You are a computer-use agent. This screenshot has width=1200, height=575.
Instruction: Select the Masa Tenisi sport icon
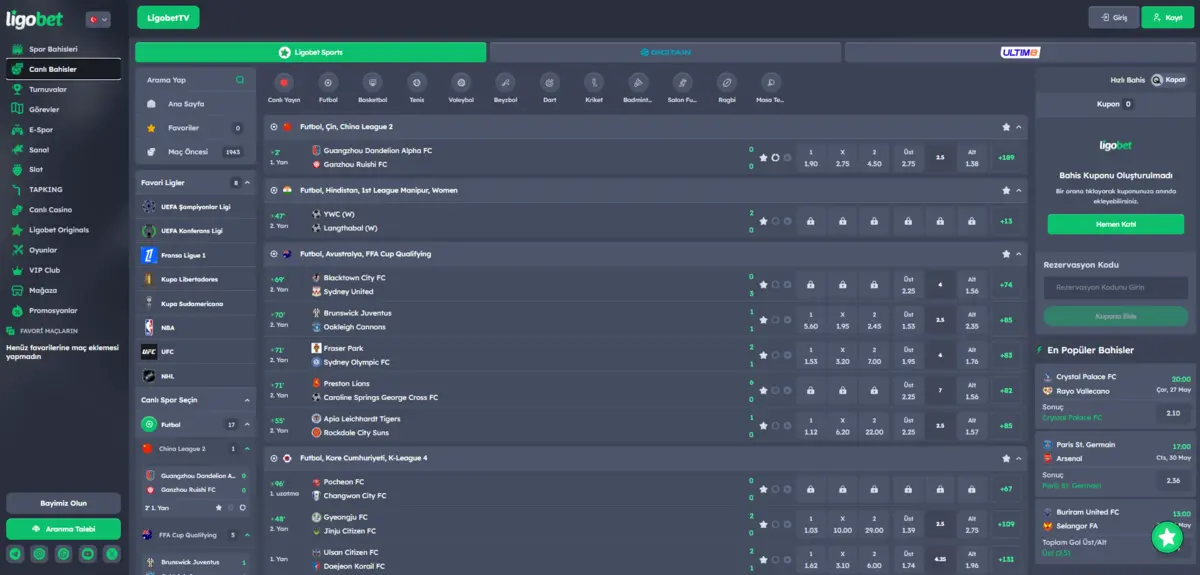(770, 83)
